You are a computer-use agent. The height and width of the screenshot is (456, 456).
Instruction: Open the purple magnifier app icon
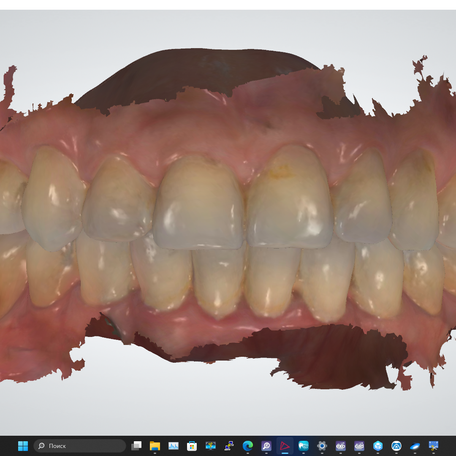point(266,446)
